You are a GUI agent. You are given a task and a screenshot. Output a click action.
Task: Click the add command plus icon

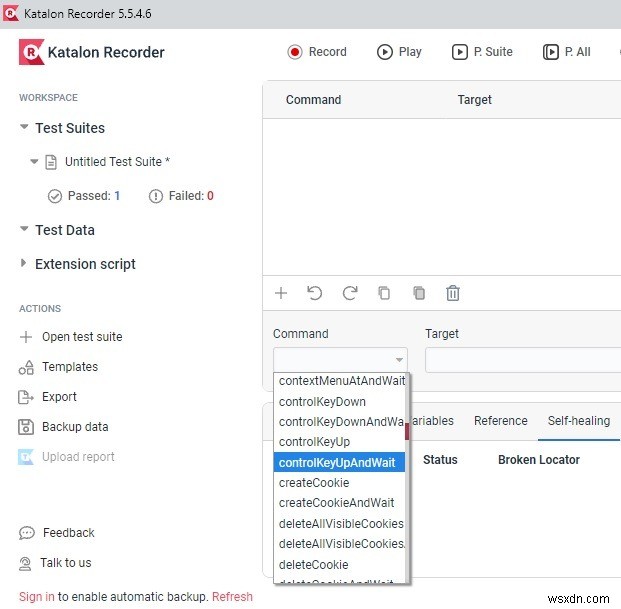point(281,293)
